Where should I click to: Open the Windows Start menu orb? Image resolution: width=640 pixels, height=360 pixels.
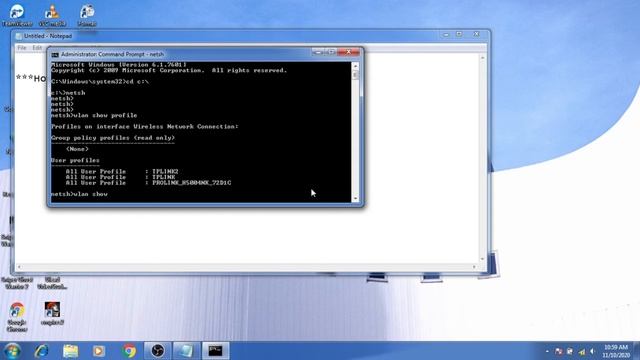coord(12,351)
